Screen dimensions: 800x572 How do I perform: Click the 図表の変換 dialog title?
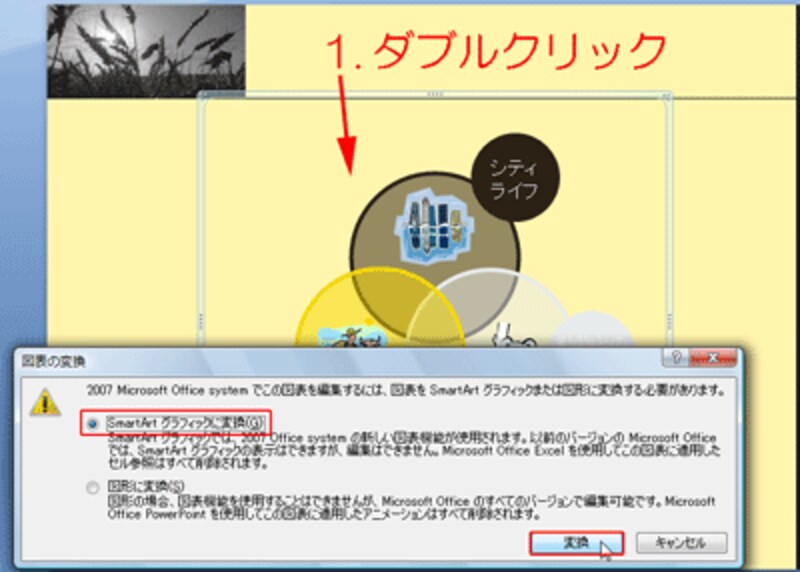tap(54, 361)
